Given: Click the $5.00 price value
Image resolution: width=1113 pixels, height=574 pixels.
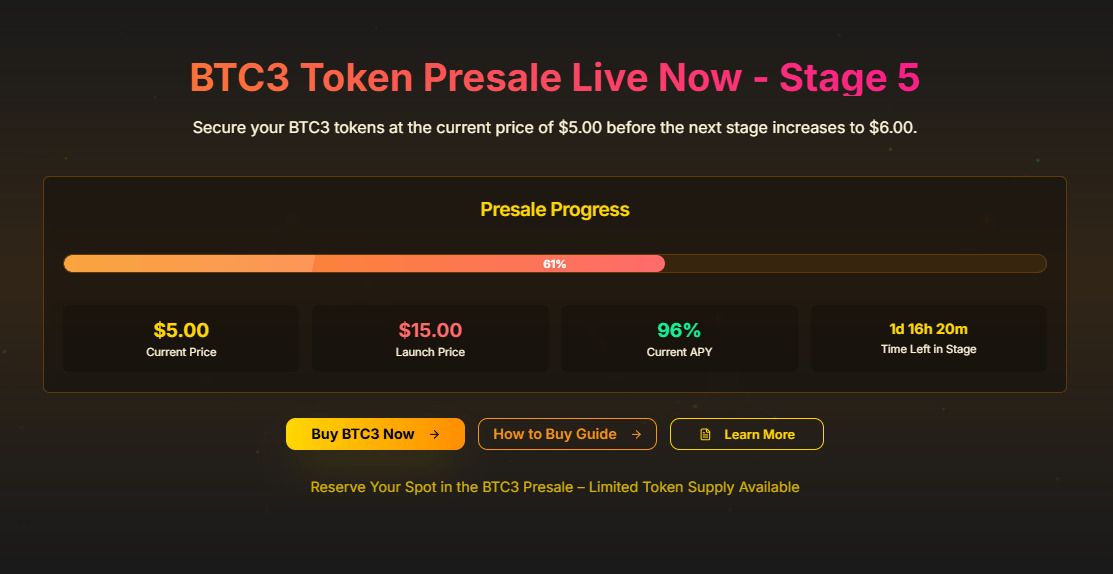Looking at the screenshot, I should tap(181, 330).
